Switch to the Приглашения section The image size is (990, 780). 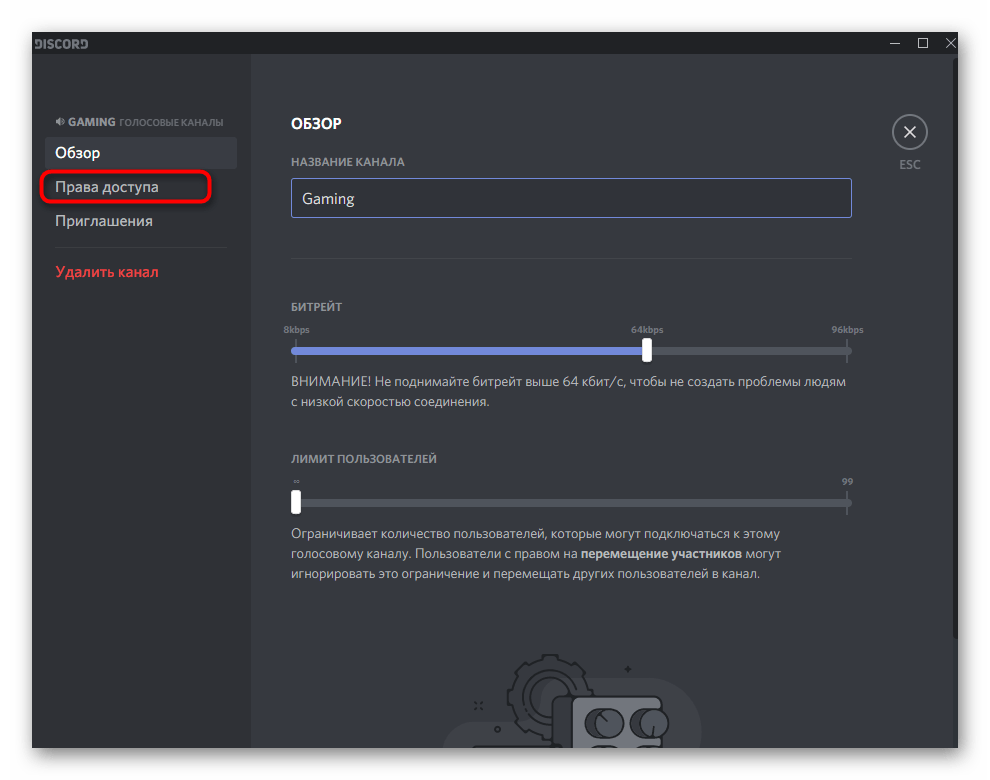(104, 221)
